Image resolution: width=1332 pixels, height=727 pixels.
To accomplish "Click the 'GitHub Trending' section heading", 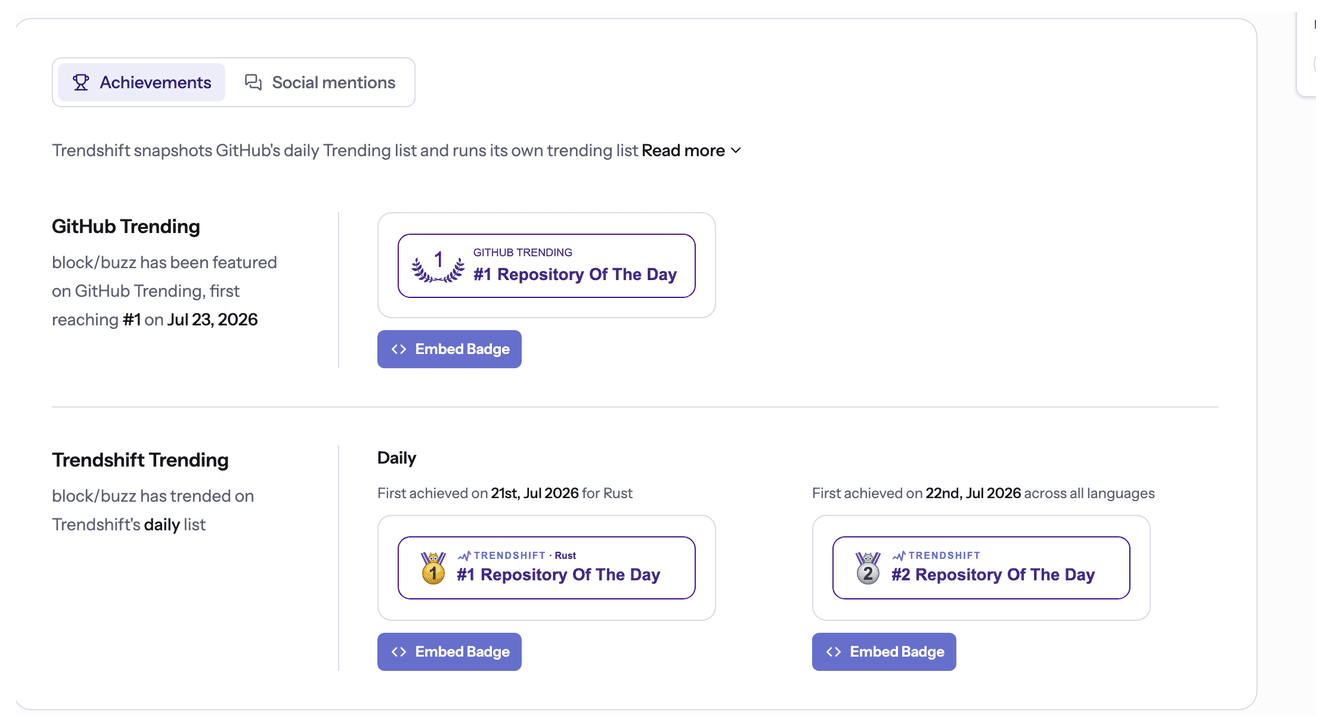I will point(126,226).
